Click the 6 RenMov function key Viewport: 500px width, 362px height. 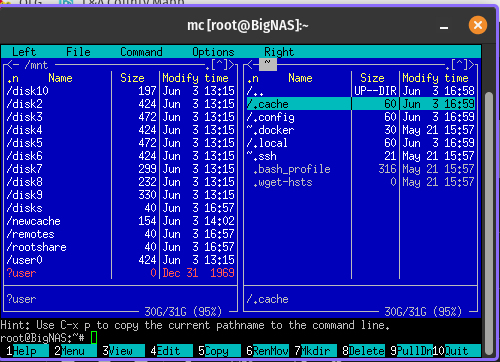click(267, 351)
